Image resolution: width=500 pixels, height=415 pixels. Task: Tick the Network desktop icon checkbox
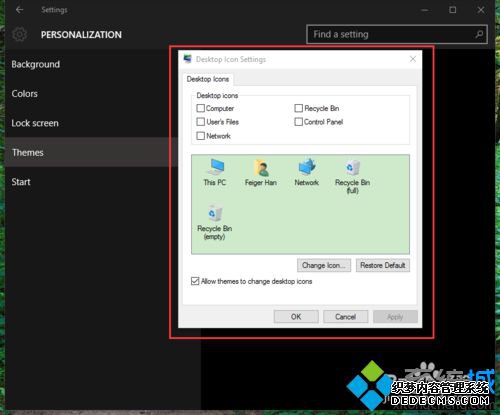click(x=201, y=136)
